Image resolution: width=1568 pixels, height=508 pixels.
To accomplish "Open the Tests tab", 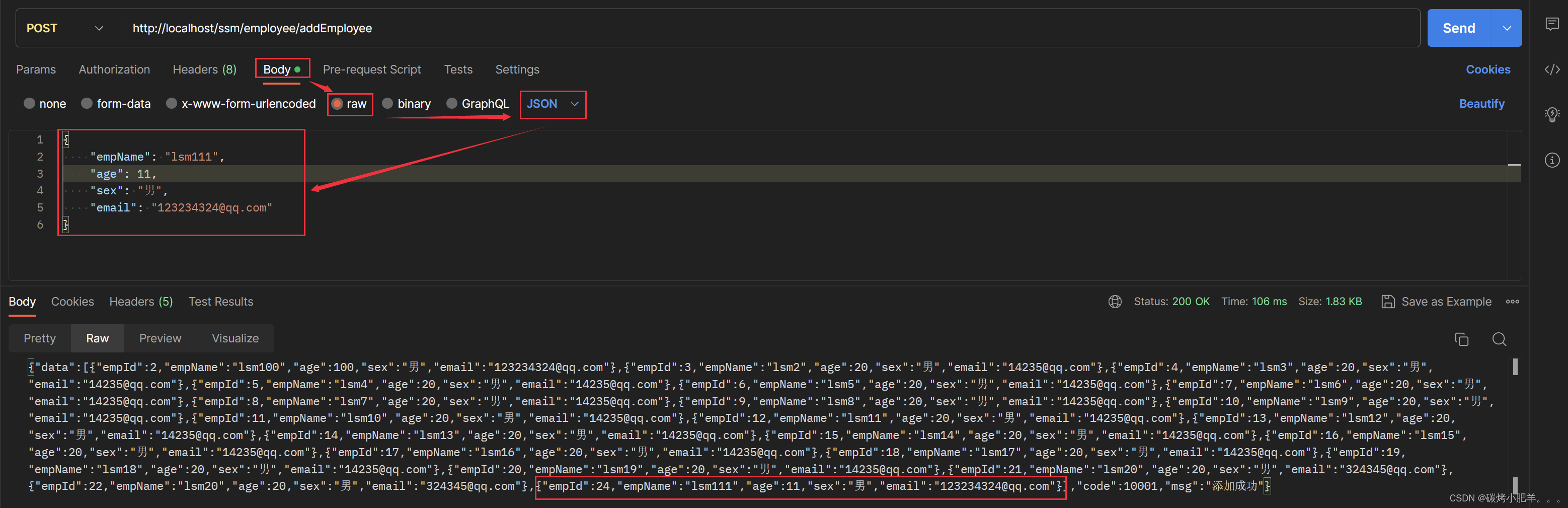I will click(458, 69).
